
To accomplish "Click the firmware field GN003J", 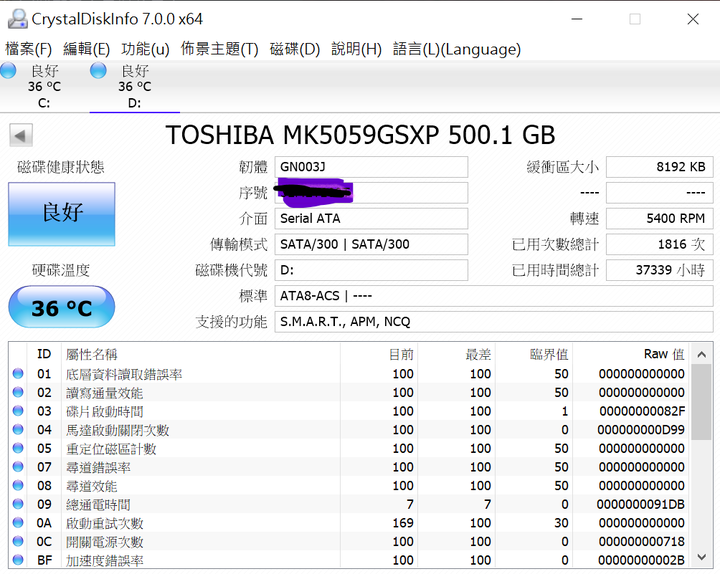I will point(371,167).
